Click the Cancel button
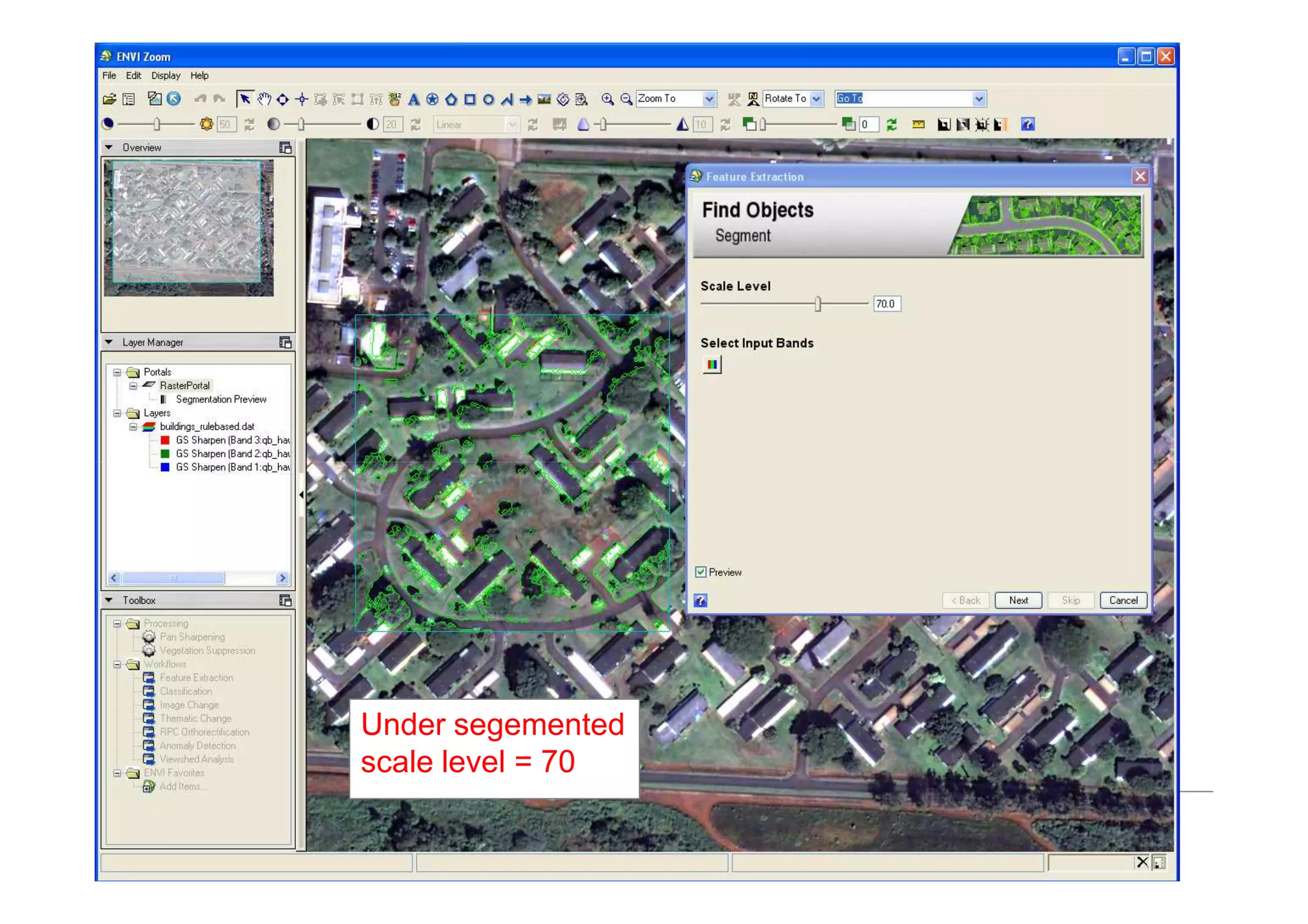This screenshot has height=924, width=1308. 1123,600
